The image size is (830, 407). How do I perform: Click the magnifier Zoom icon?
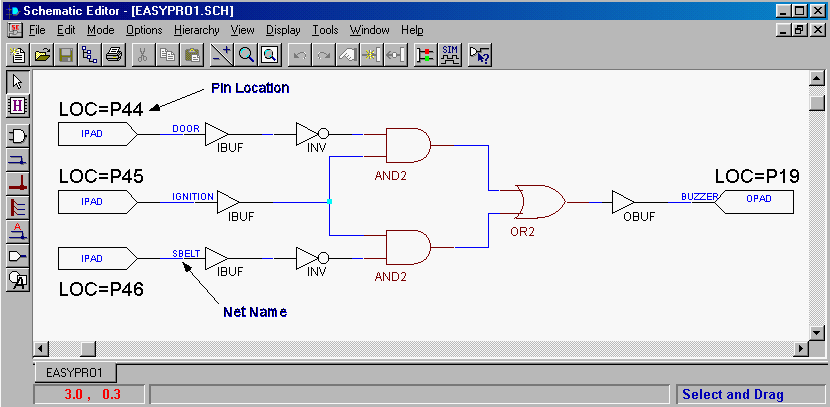(x=245, y=54)
